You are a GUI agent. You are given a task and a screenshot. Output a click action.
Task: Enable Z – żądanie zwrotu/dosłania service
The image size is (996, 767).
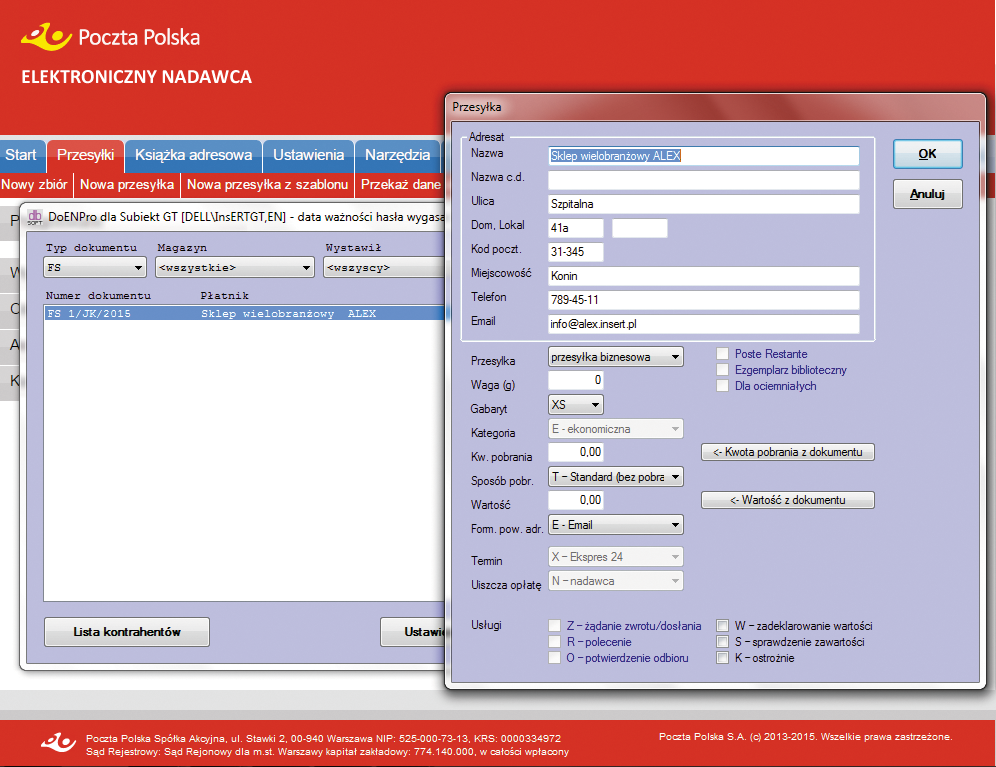pos(555,626)
